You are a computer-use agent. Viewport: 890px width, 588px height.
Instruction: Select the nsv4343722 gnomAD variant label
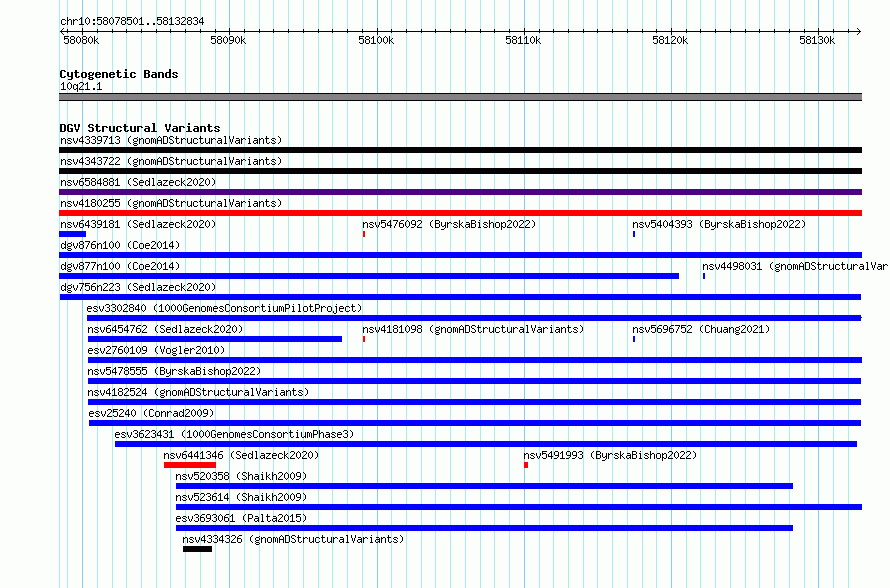[171, 161]
